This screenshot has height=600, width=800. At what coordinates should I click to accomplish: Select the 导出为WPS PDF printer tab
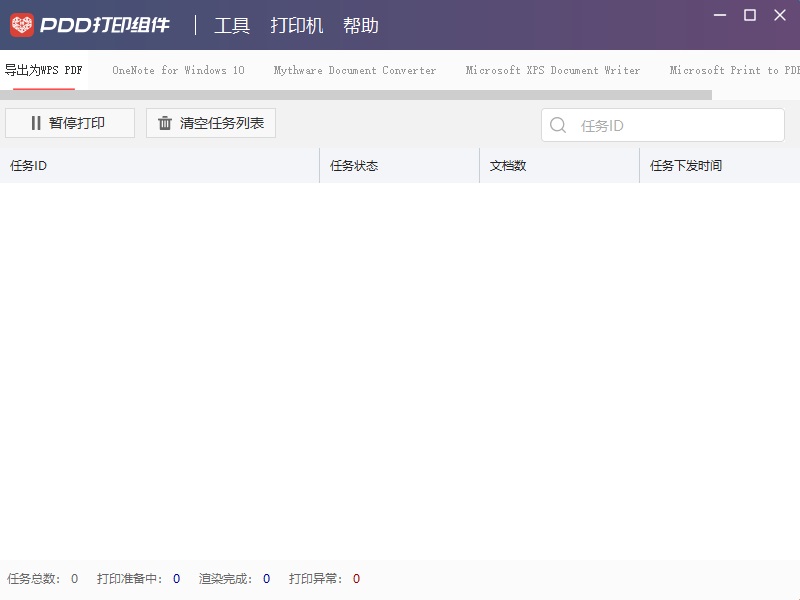tap(43, 70)
